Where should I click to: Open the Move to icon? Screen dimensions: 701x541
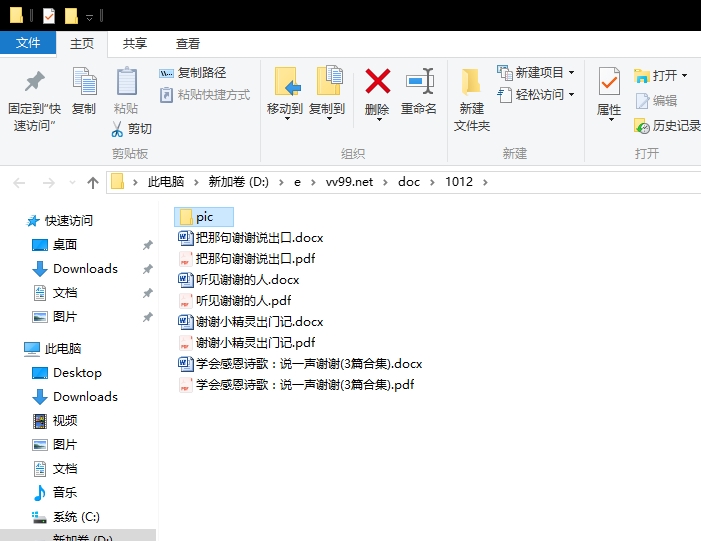[x=286, y=81]
